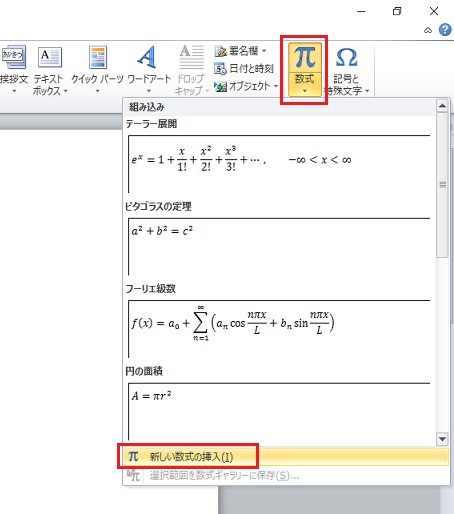This screenshot has width=454, height=514.
Task: Open the 数式 pi equation button
Action: pyautogui.click(x=304, y=58)
